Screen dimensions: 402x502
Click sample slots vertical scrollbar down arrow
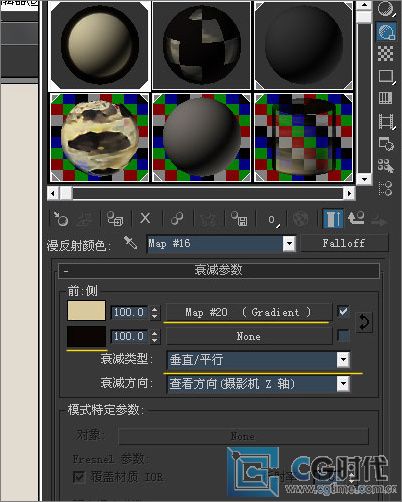(x=364, y=179)
